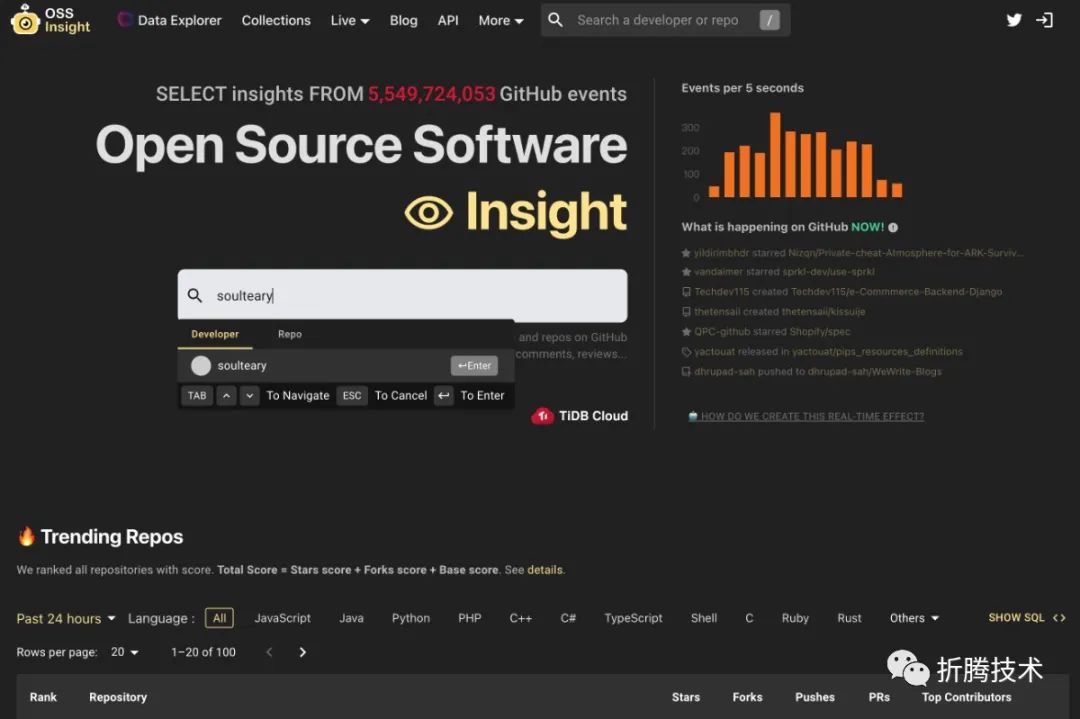This screenshot has width=1080, height=719.
Task: Switch to the Repo tab in suggestions
Action: tap(290, 334)
